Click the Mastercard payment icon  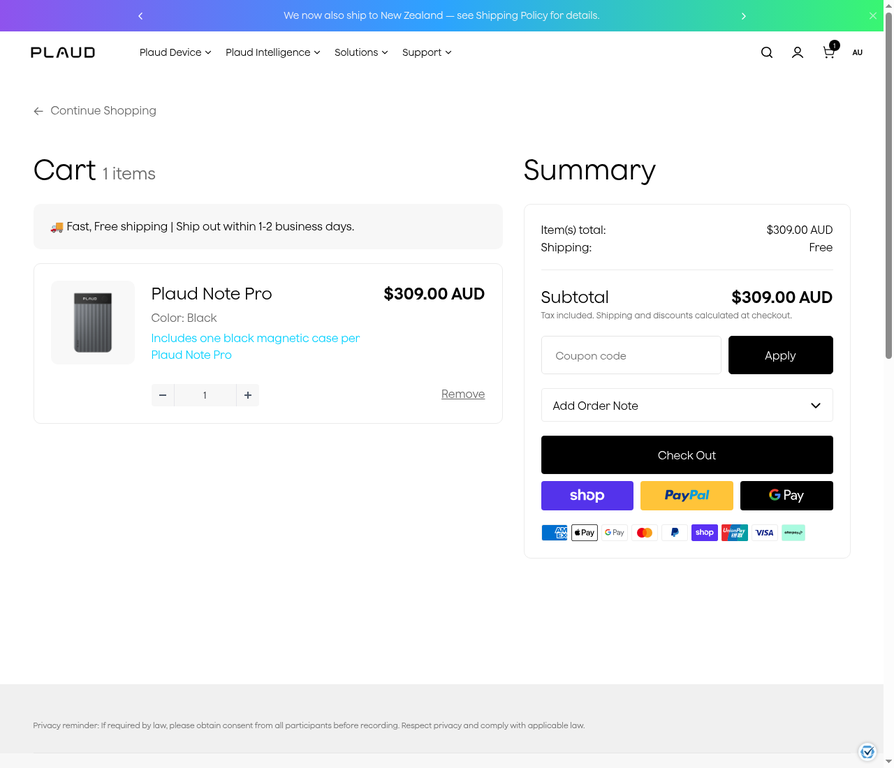[x=644, y=532]
